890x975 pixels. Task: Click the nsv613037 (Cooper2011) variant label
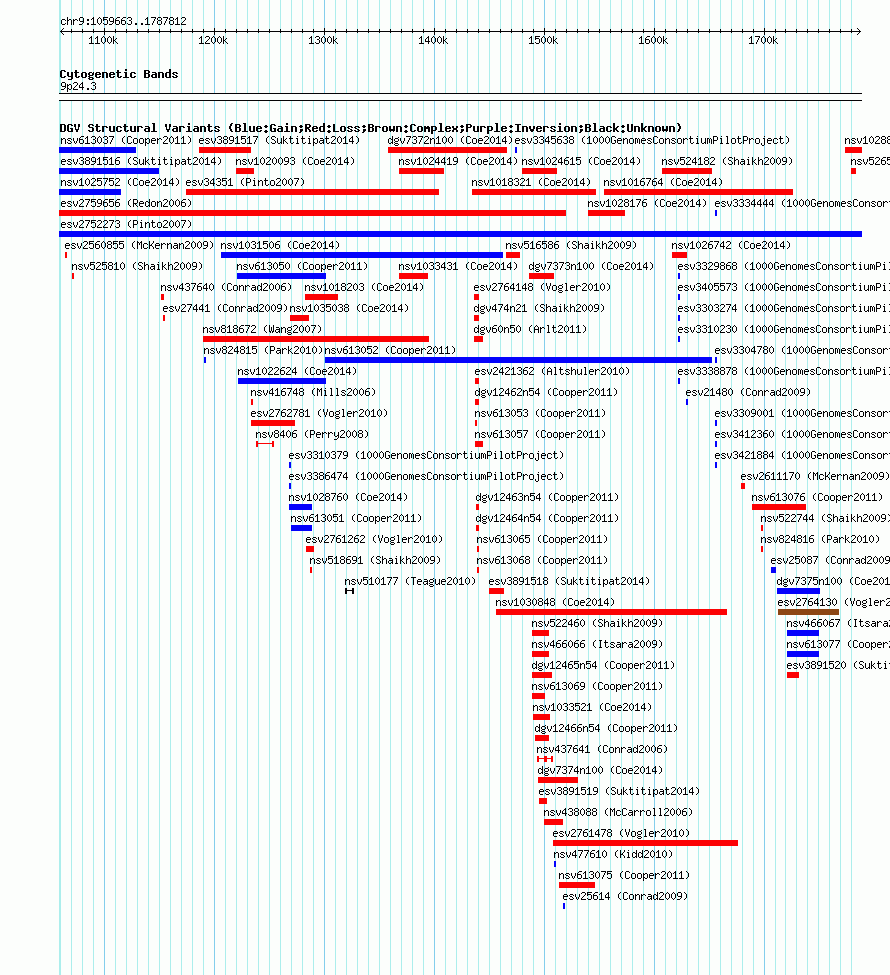126,141
